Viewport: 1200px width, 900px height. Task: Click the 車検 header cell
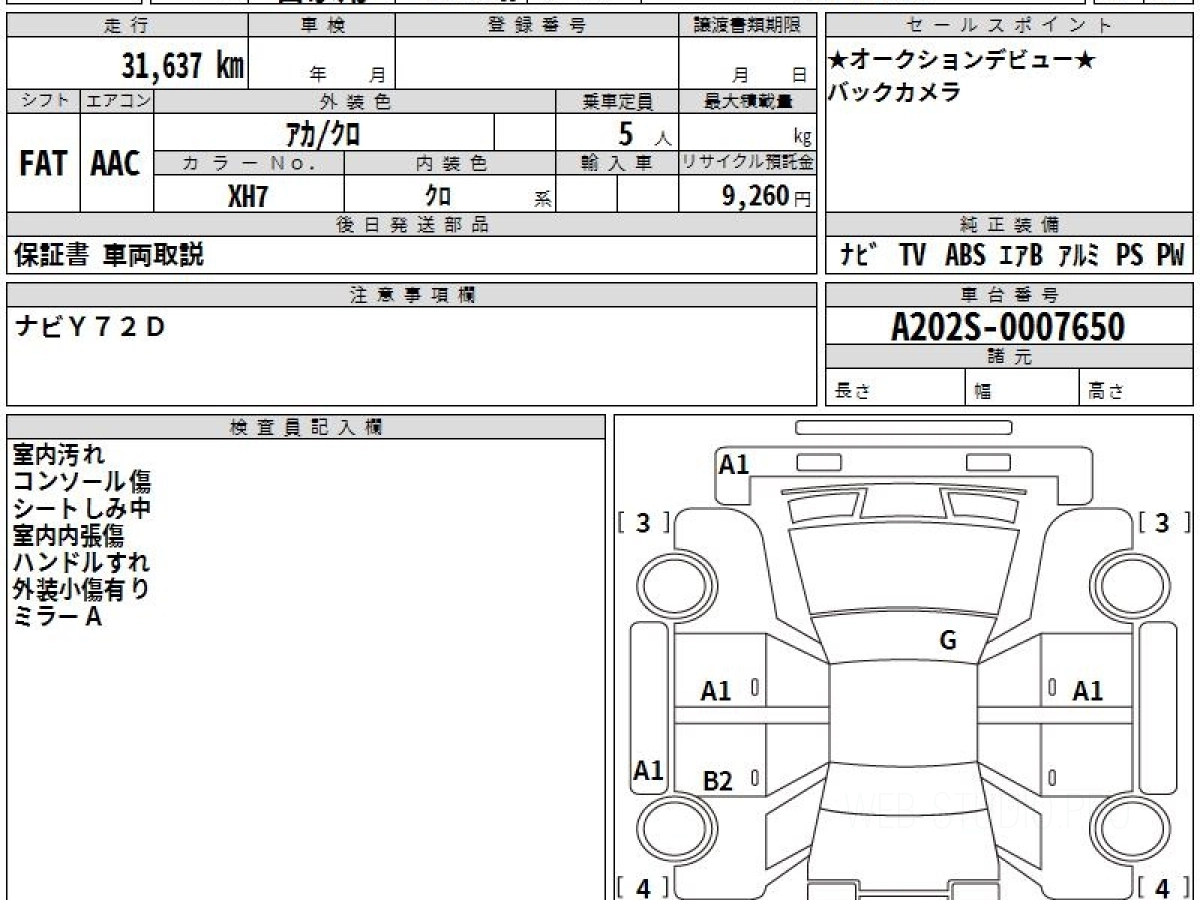(x=321, y=26)
